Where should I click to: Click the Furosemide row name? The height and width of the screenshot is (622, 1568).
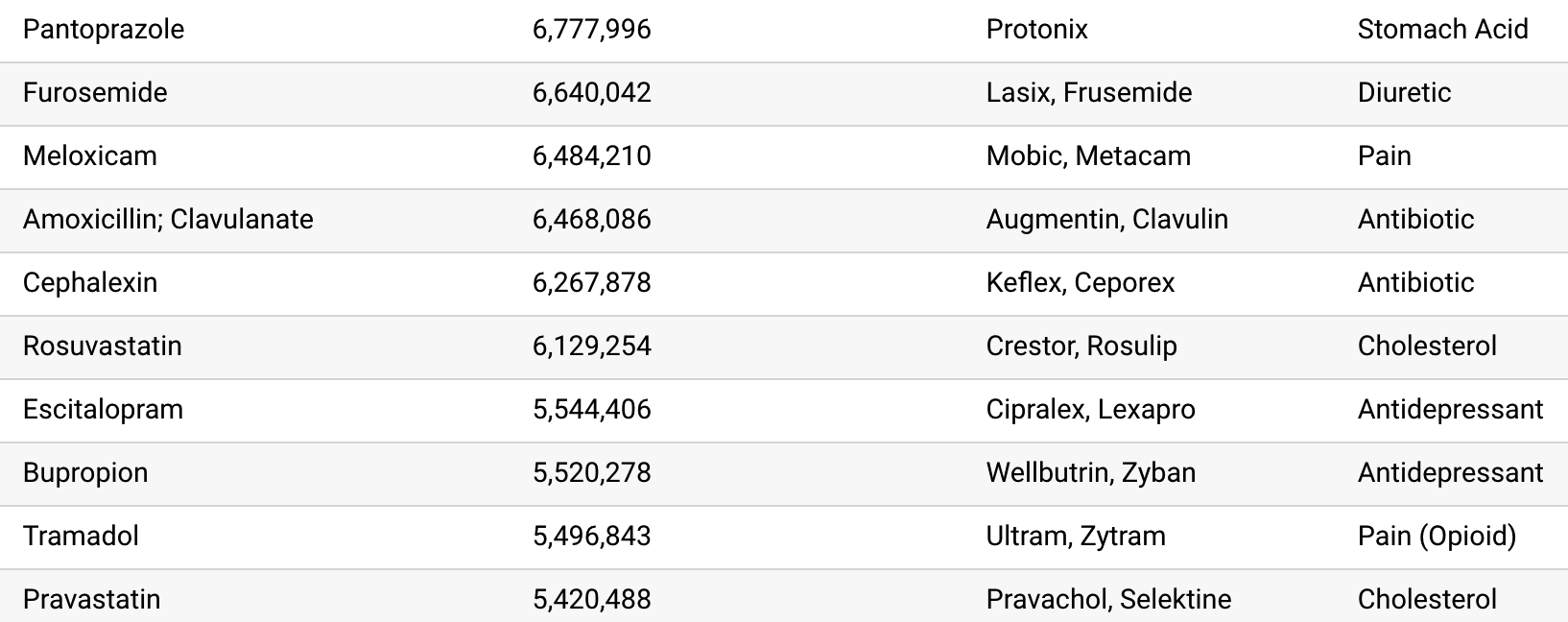point(95,93)
